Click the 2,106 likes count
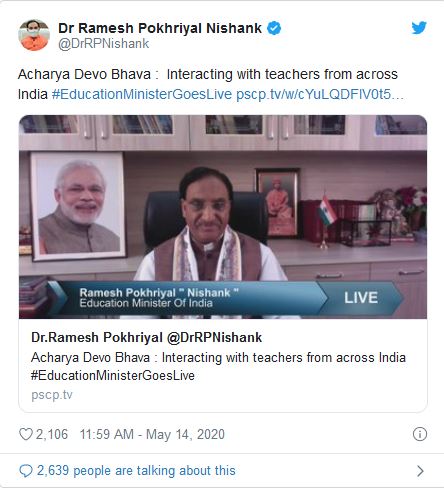 pyautogui.click(x=52, y=434)
